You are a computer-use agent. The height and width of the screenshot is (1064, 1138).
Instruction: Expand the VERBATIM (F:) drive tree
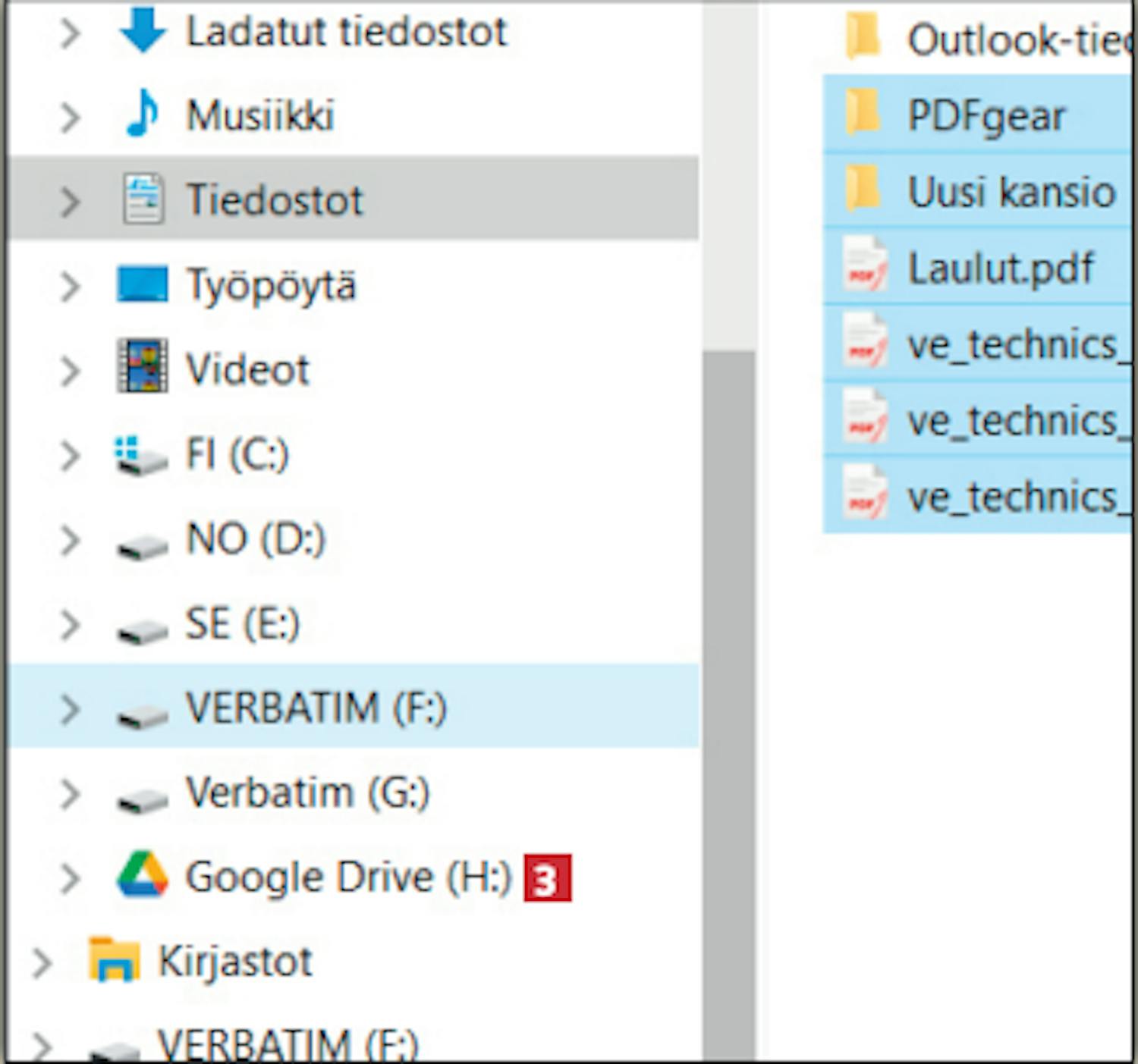pos(70,709)
